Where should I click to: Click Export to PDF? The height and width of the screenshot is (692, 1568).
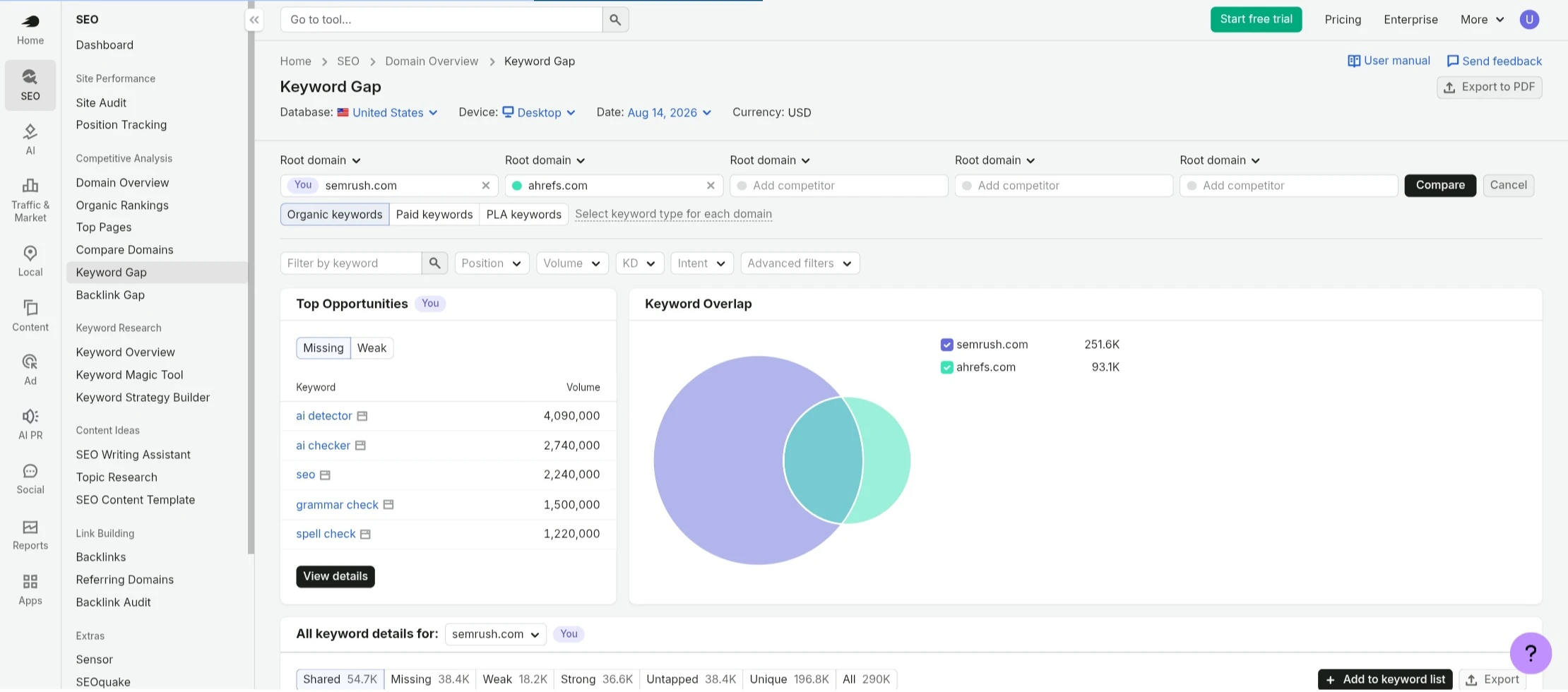pos(1489,88)
